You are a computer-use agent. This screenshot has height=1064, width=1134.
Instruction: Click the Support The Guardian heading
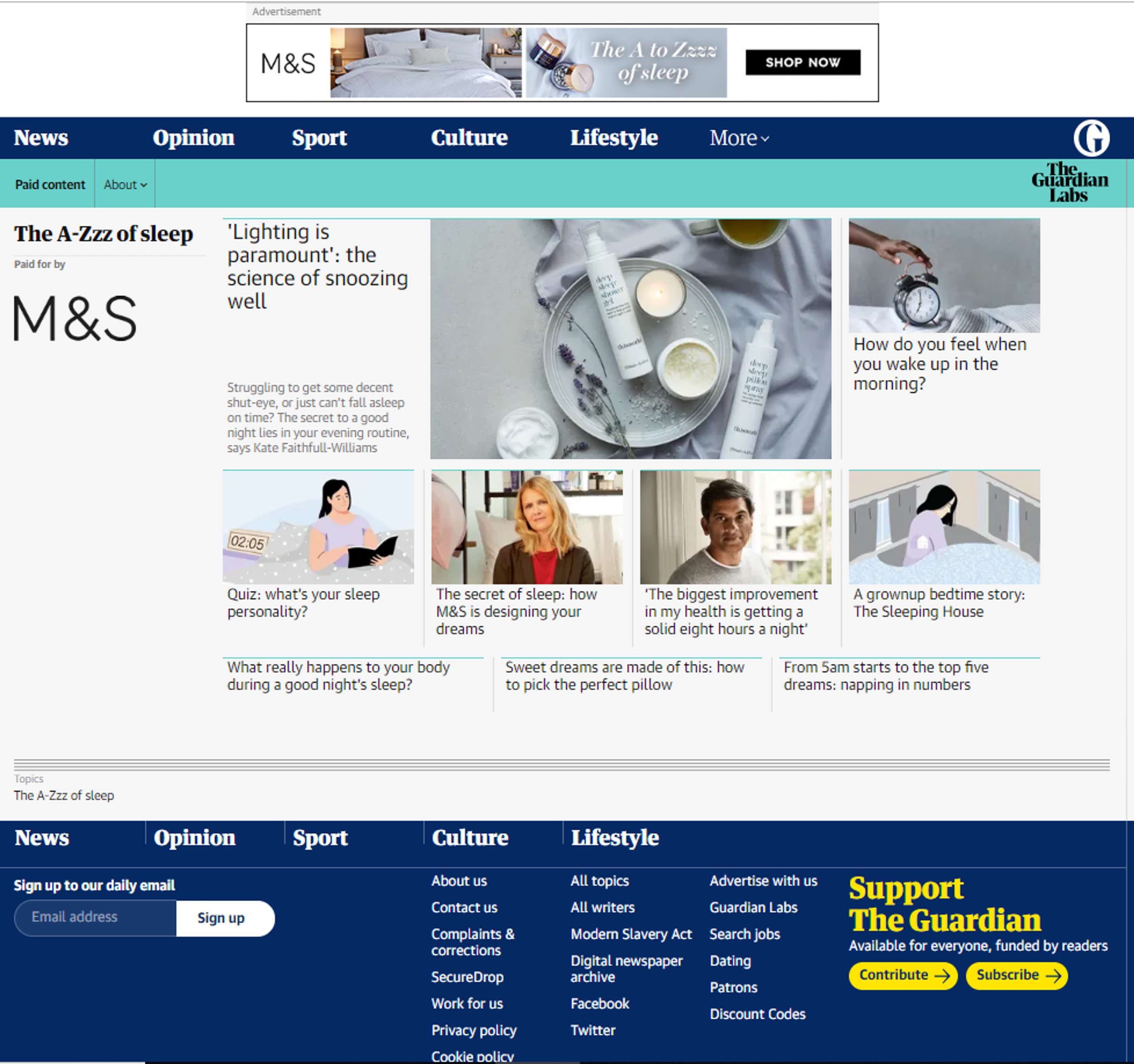pyautogui.click(x=945, y=905)
